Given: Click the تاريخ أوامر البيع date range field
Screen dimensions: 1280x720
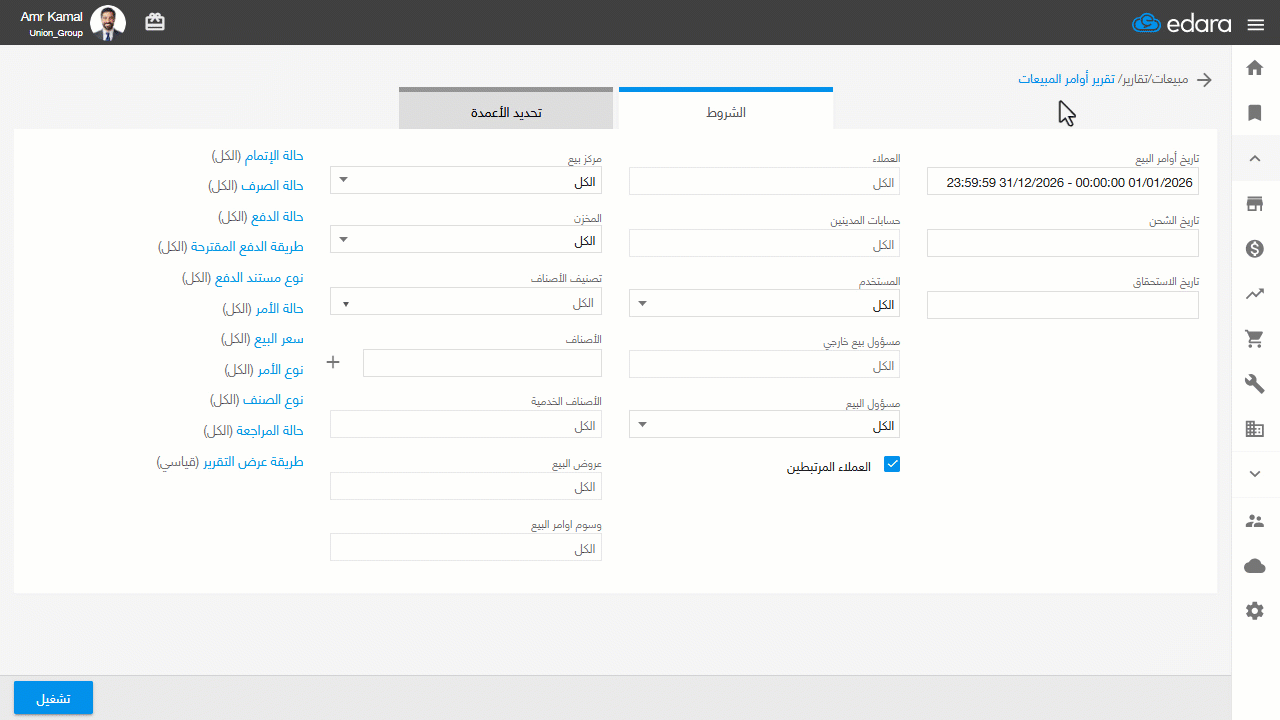Looking at the screenshot, I should (x=1063, y=182).
